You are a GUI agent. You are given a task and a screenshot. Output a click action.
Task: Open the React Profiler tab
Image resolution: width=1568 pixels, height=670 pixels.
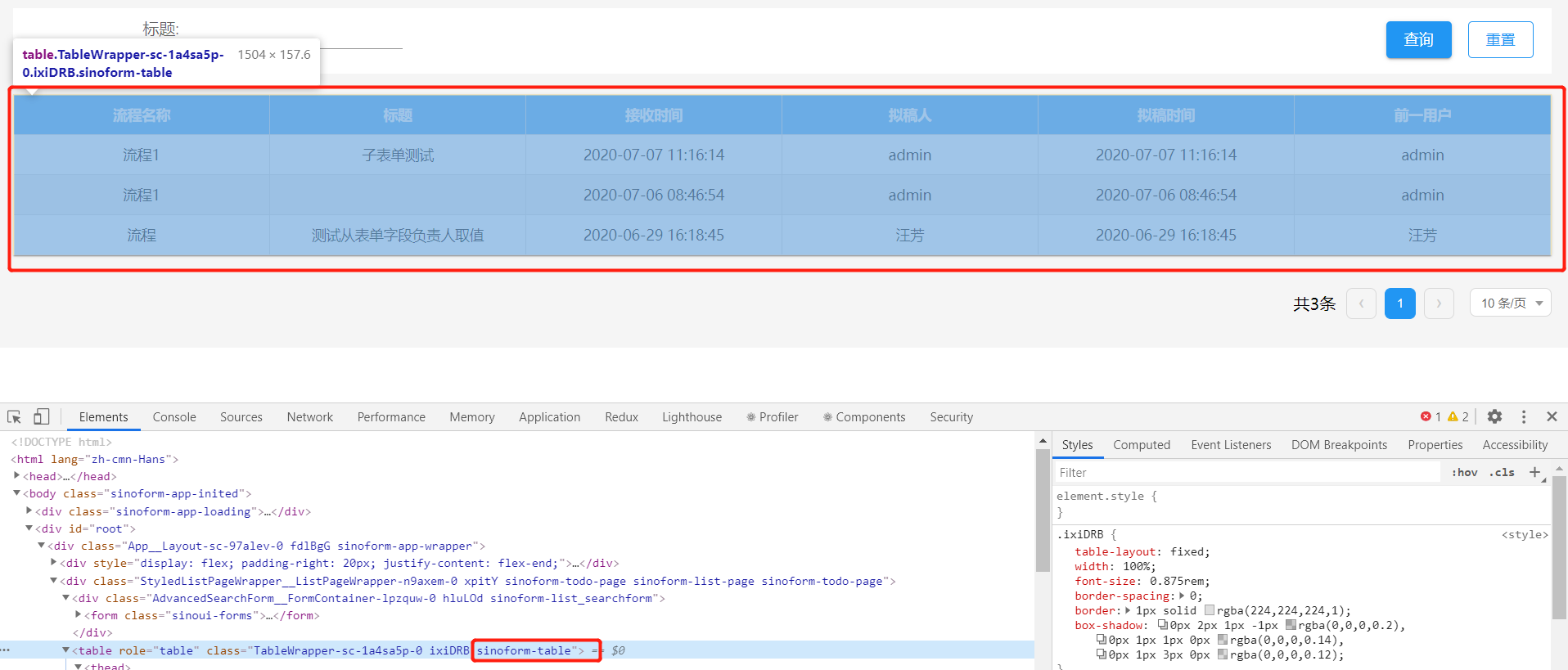click(x=772, y=417)
